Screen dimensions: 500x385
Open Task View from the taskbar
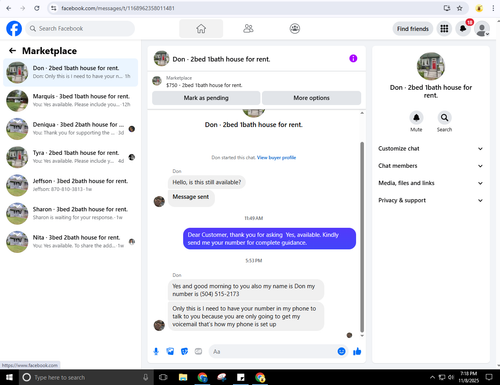pyautogui.click(x=163, y=377)
